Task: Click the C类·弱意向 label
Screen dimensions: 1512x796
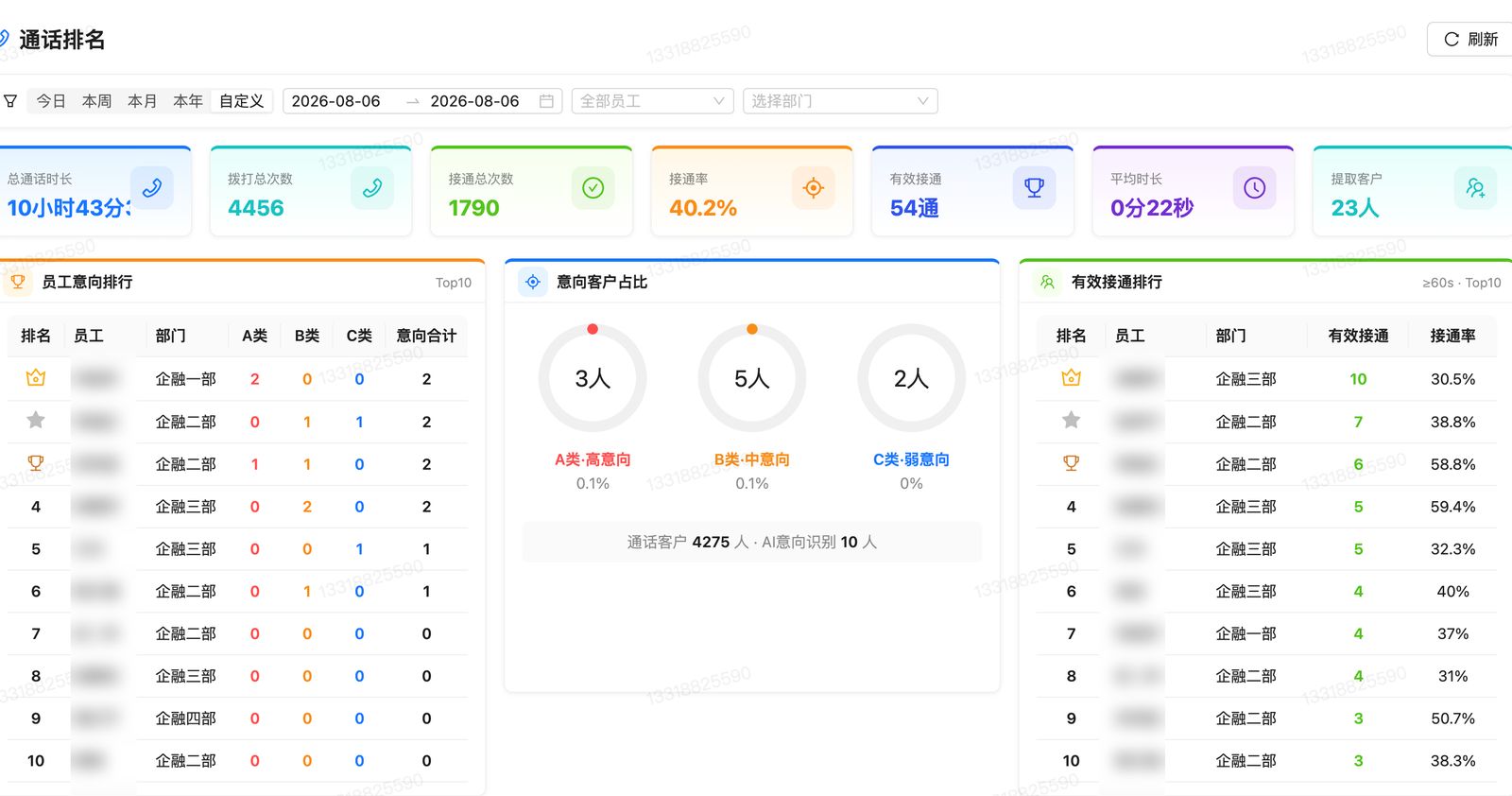Action: point(911,459)
